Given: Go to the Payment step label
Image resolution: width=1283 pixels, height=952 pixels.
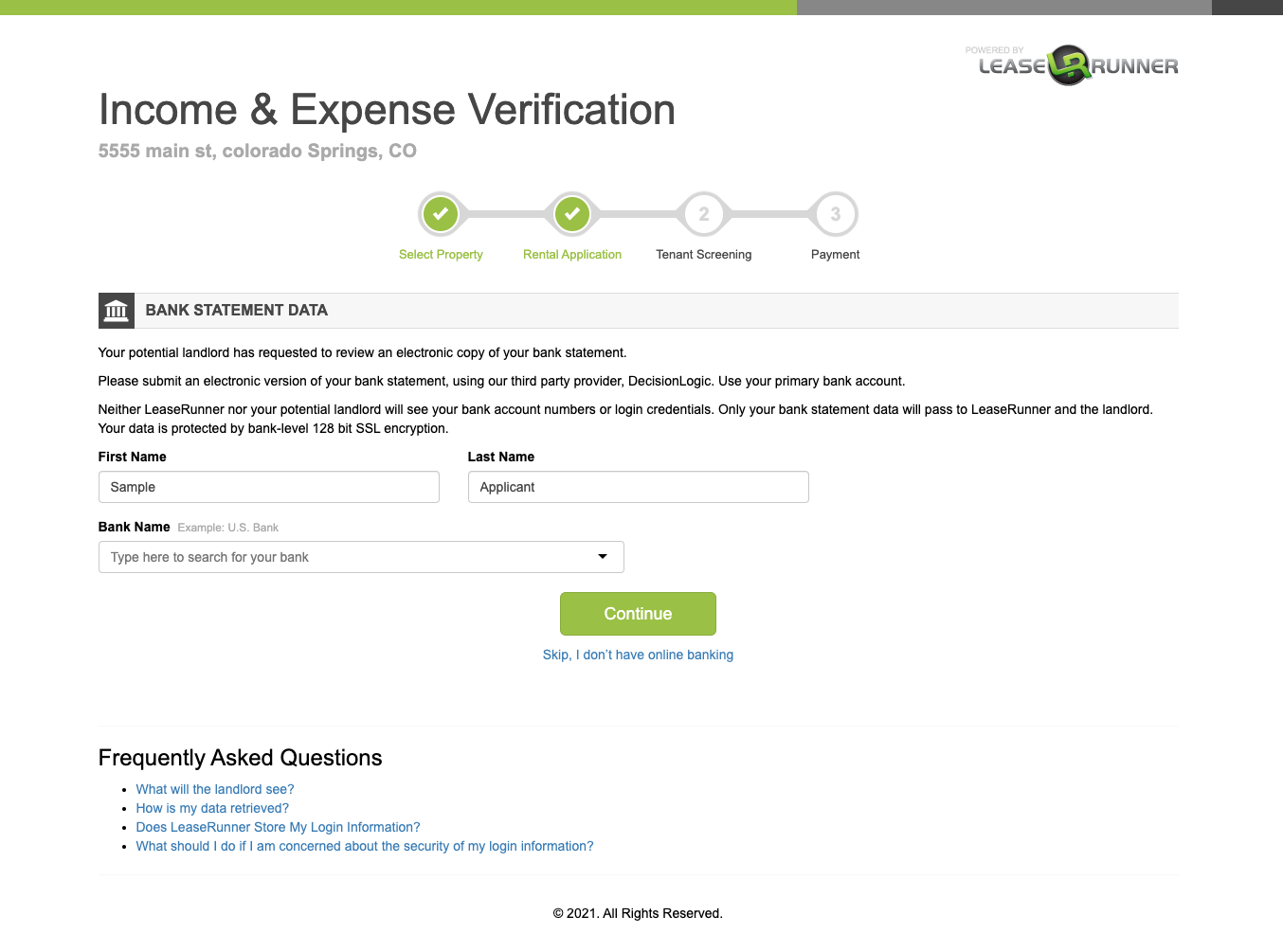Looking at the screenshot, I should click(835, 255).
